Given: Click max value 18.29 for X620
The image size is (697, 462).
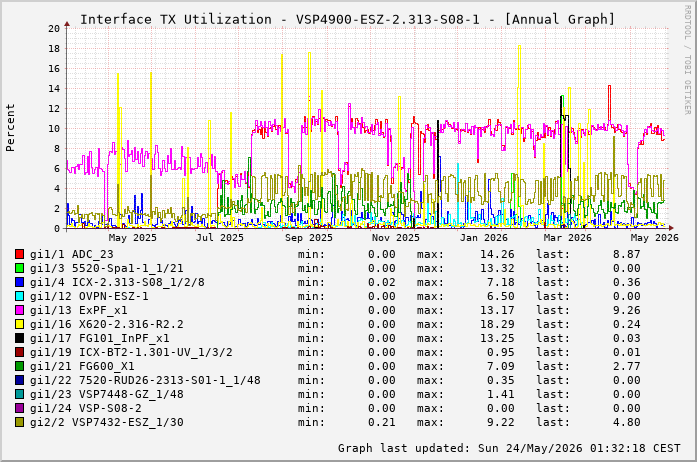Looking at the screenshot, I should [x=497, y=324].
